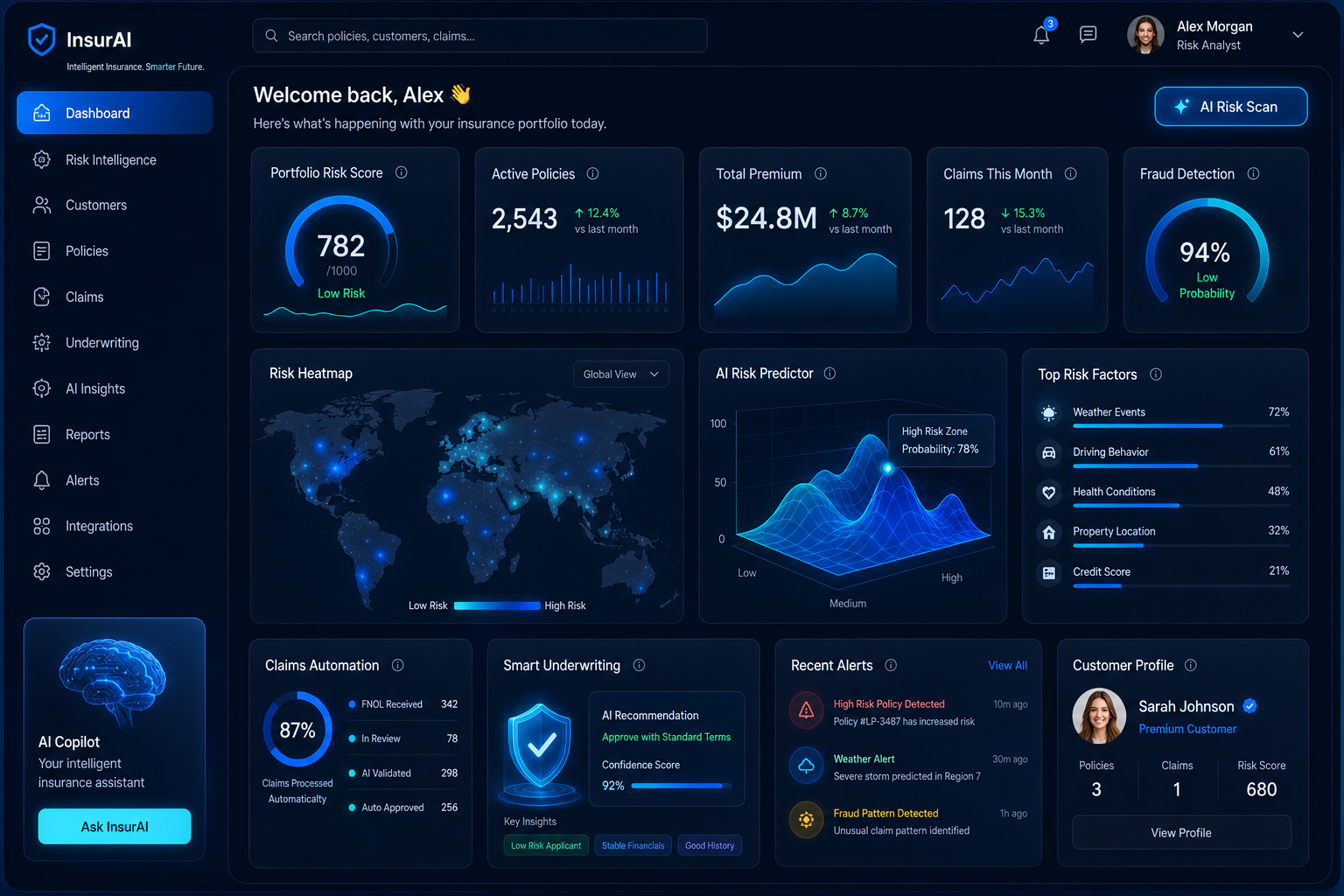Click the High Risk Policy warning icon
The image size is (1344, 896).
(x=807, y=710)
